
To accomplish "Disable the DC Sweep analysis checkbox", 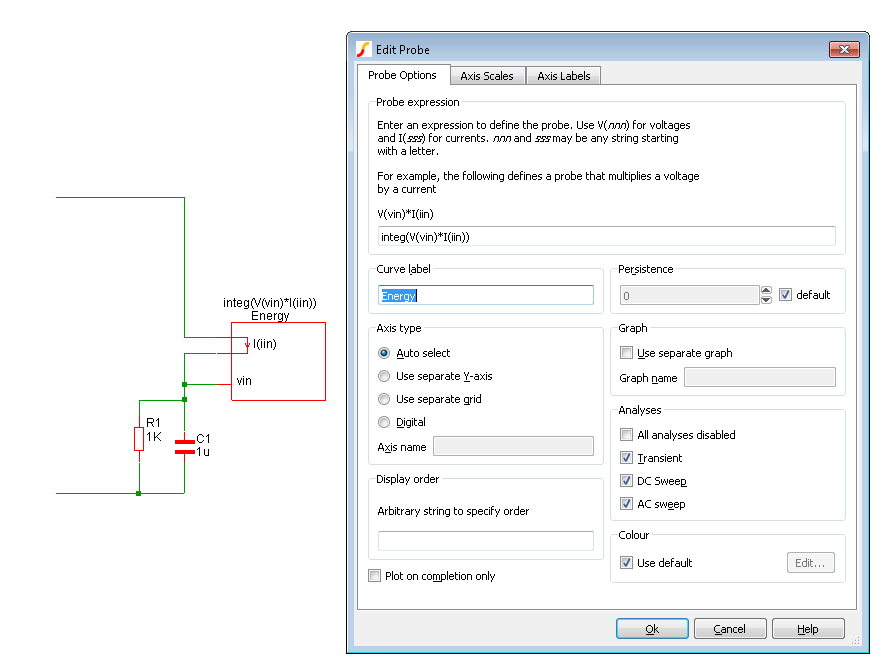I will (x=626, y=480).
